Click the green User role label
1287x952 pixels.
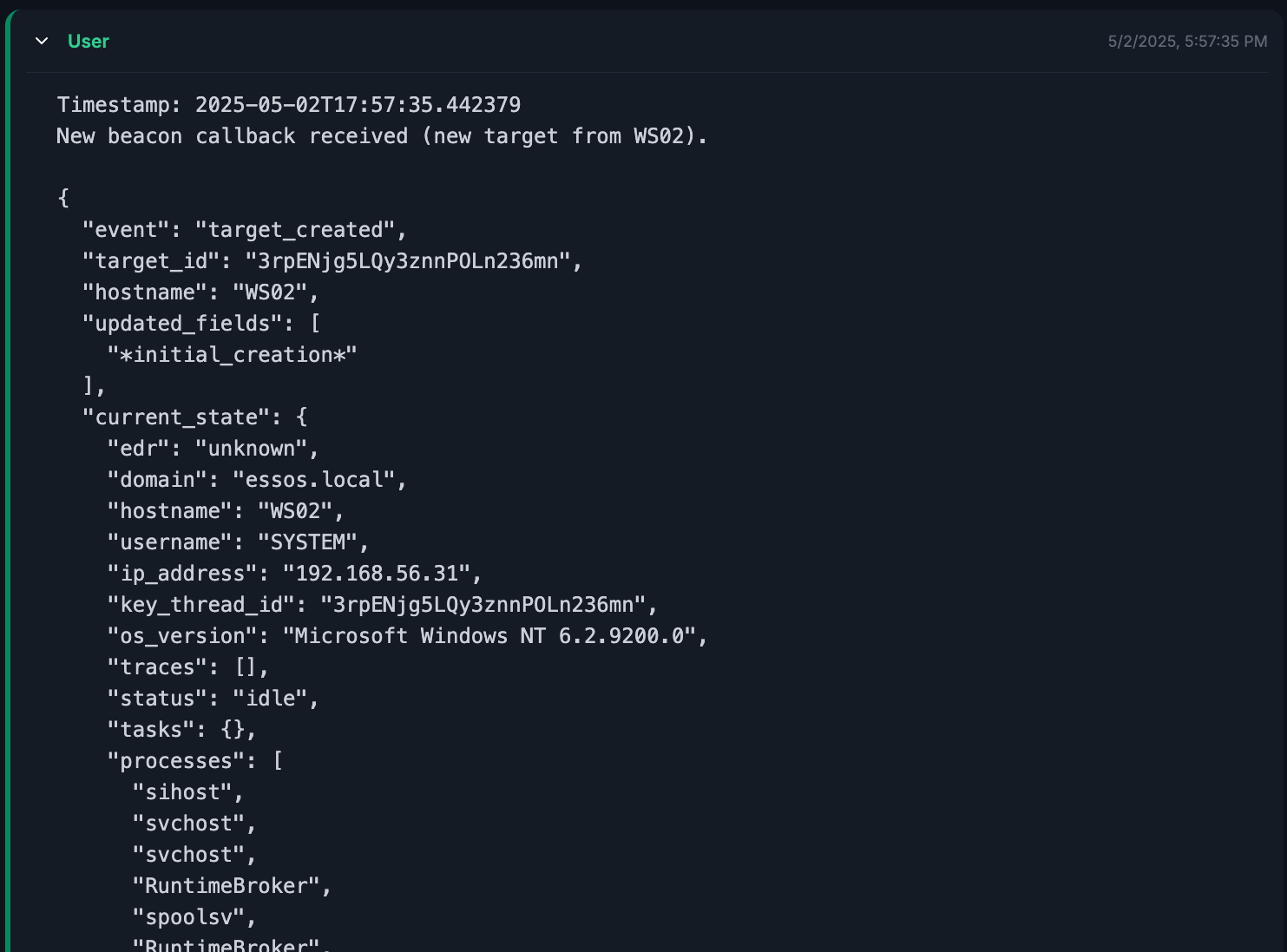tap(89, 41)
